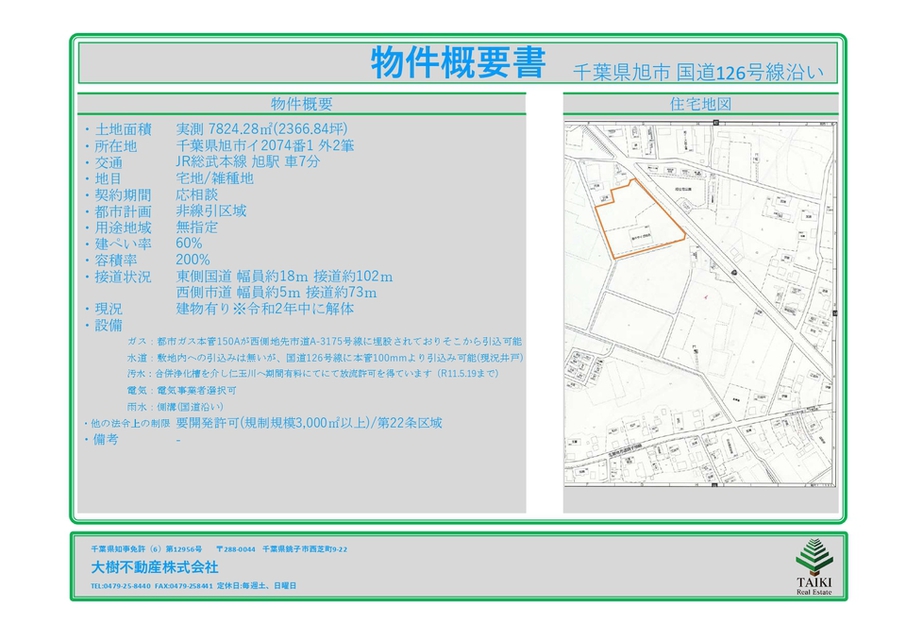Select the orange-outlined property lot on the map
Viewport: 906px width, 640px height.
[x=640, y=218]
